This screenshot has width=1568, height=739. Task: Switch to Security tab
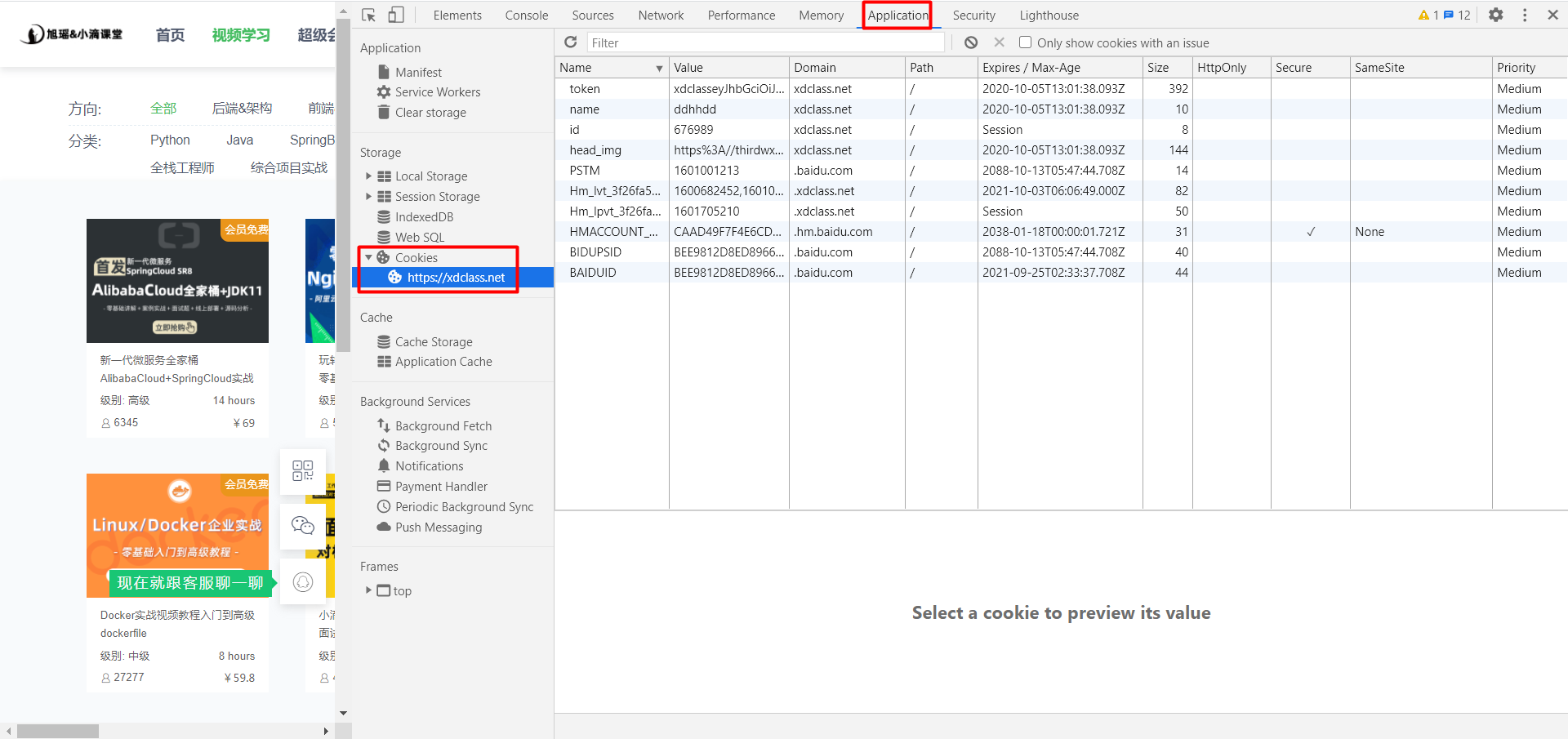point(973,15)
